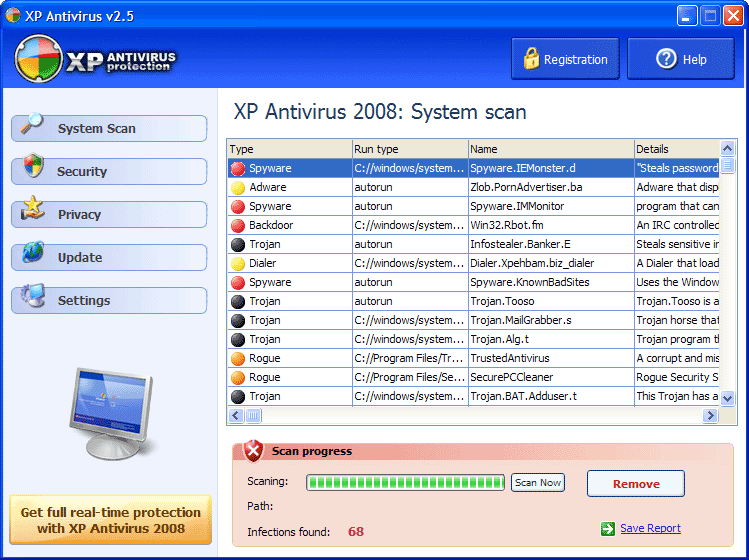
Task: Click black dot of Trojan.MailGrabber.s row
Action: tap(238, 321)
